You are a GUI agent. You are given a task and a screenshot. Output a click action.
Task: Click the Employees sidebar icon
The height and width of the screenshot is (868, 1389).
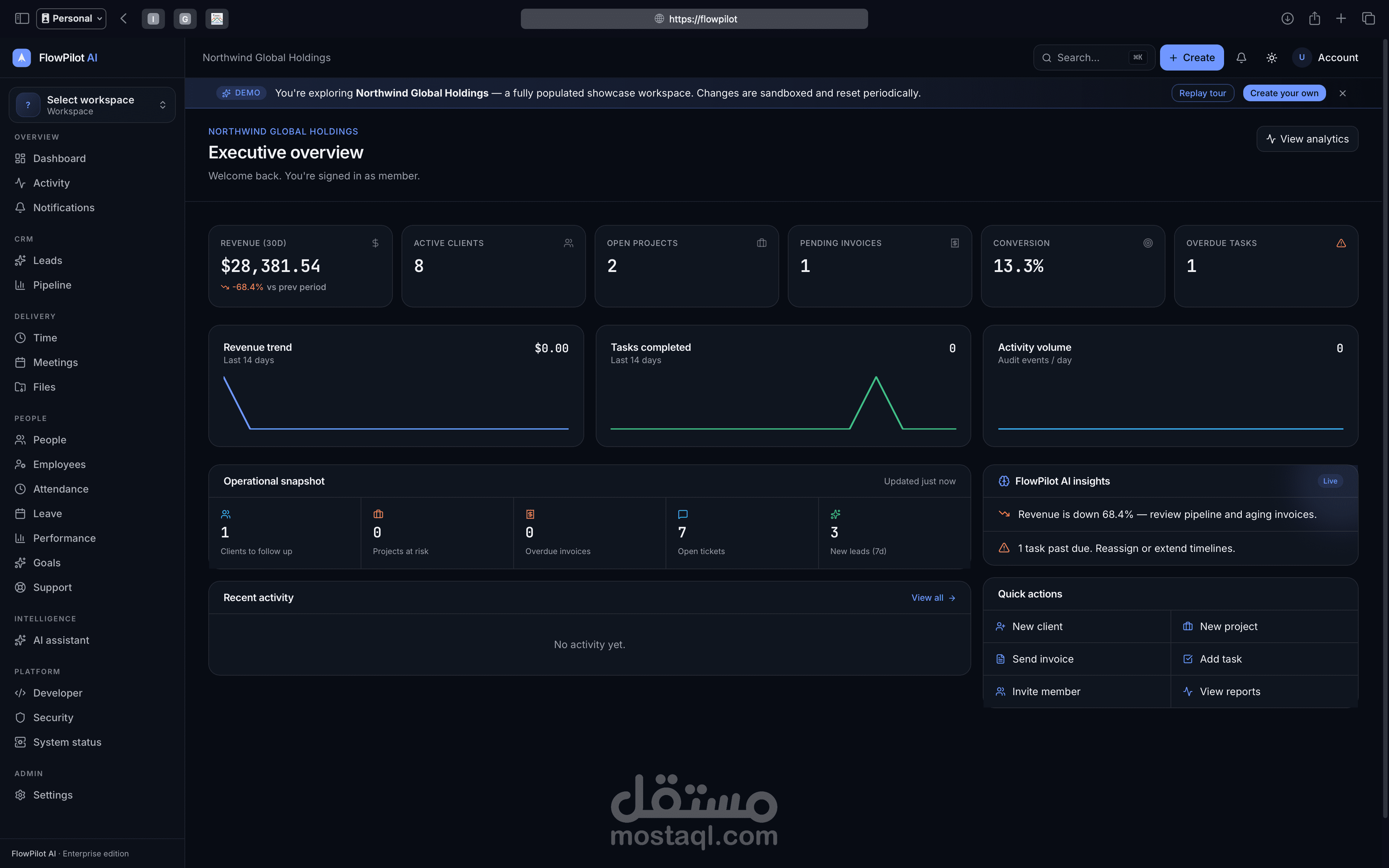pos(20,465)
